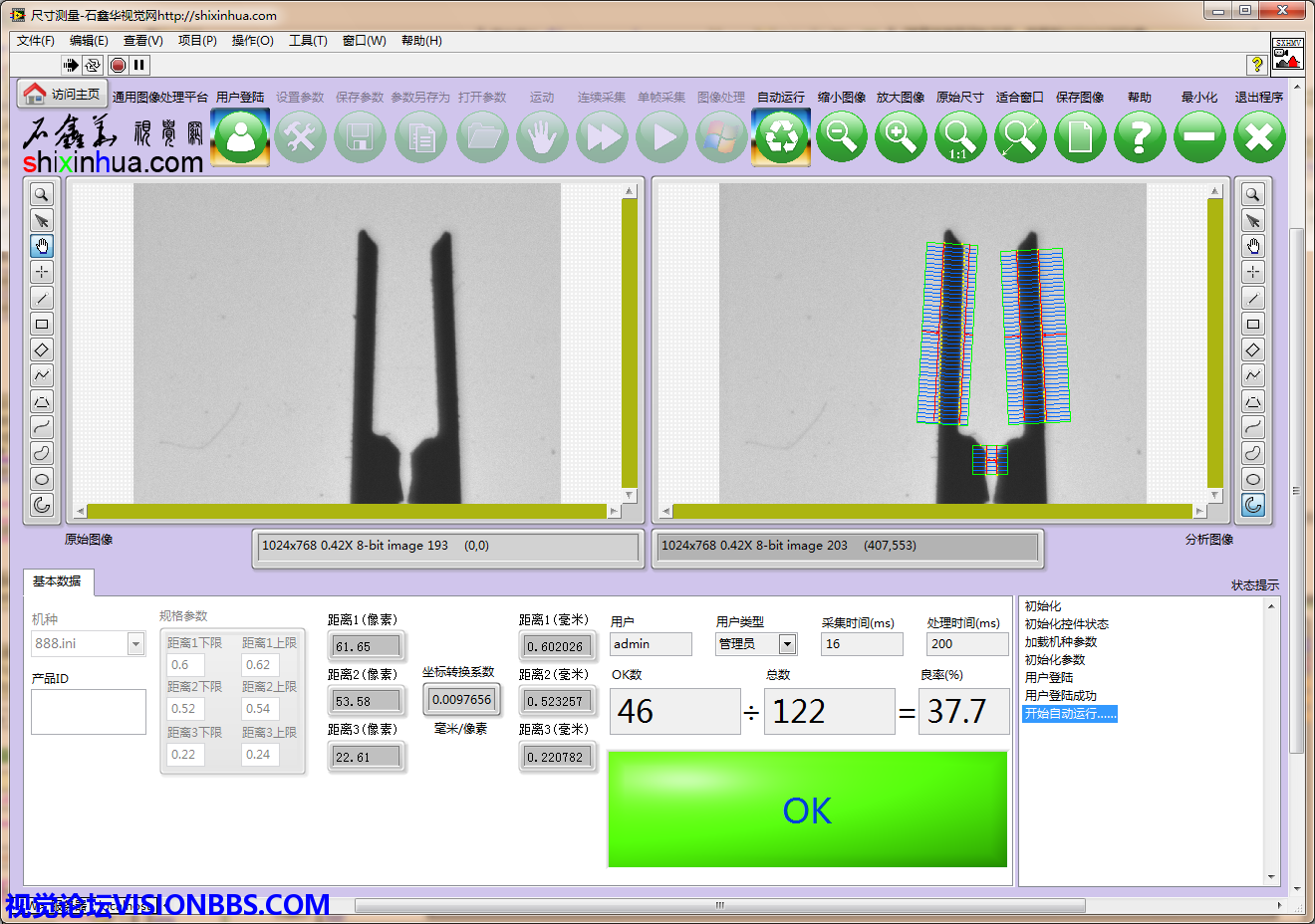Expand the user type dropdown

tap(787, 644)
